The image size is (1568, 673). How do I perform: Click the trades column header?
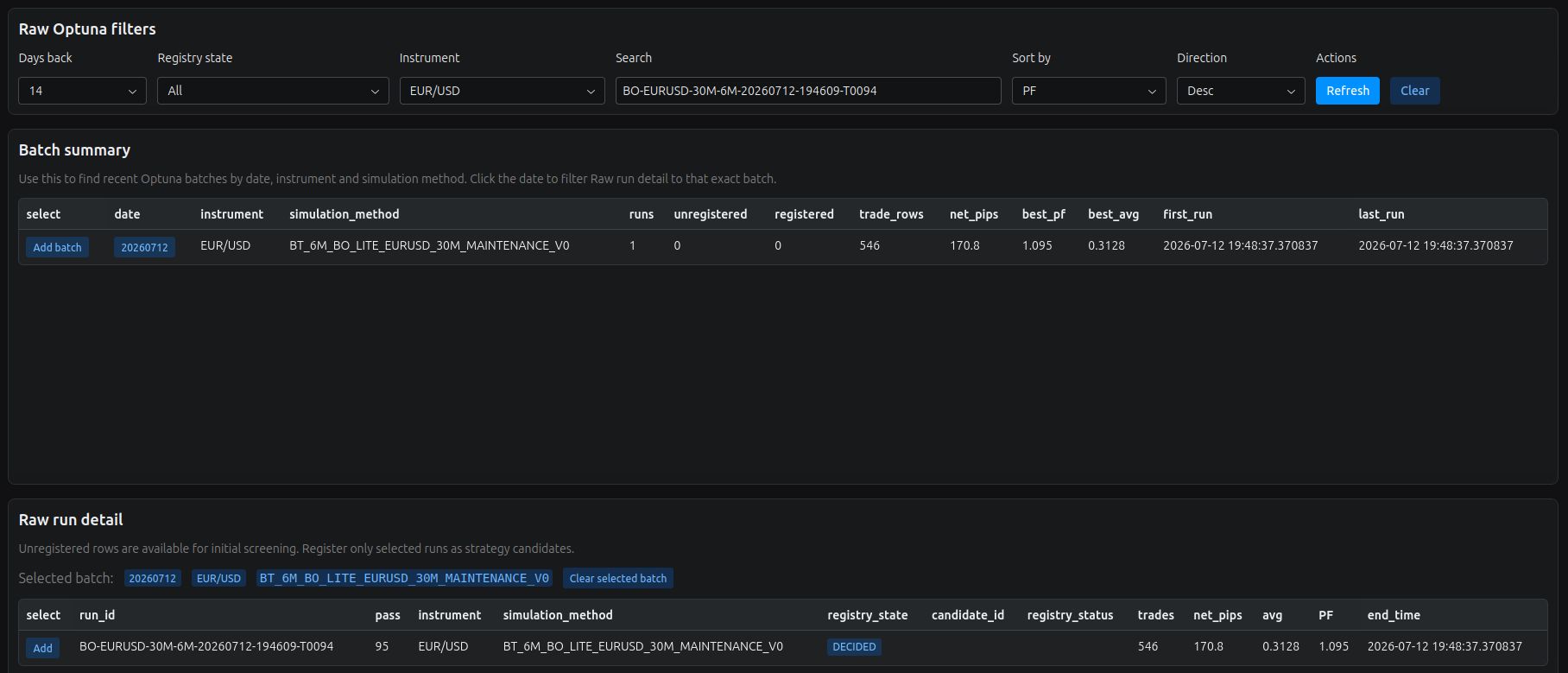pyautogui.click(x=1156, y=615)
